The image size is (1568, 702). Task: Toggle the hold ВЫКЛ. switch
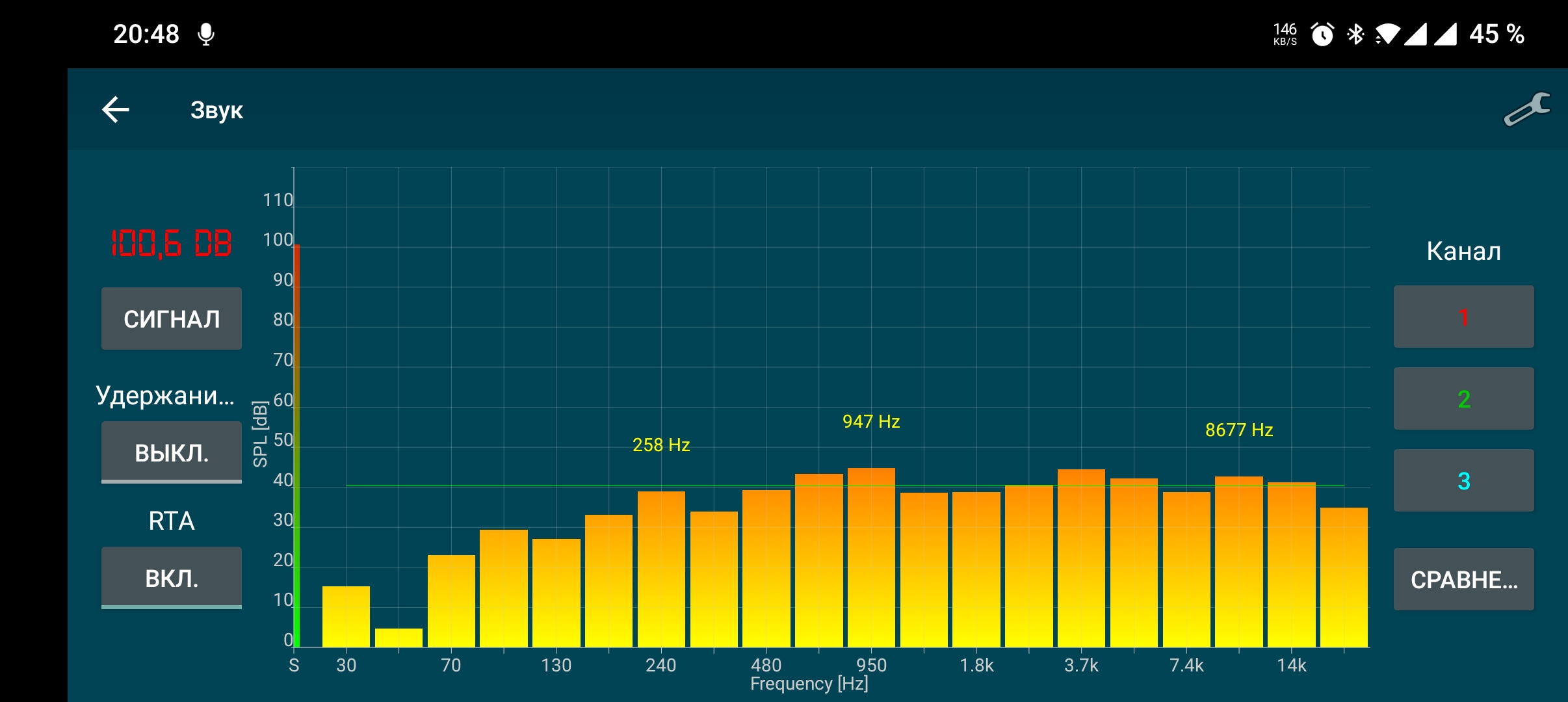click(172, 452)
